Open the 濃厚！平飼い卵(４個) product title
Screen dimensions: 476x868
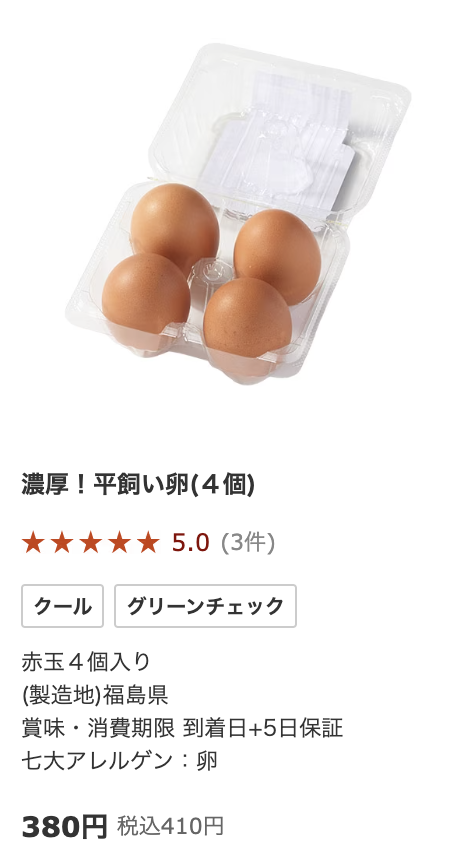[138, 485]
